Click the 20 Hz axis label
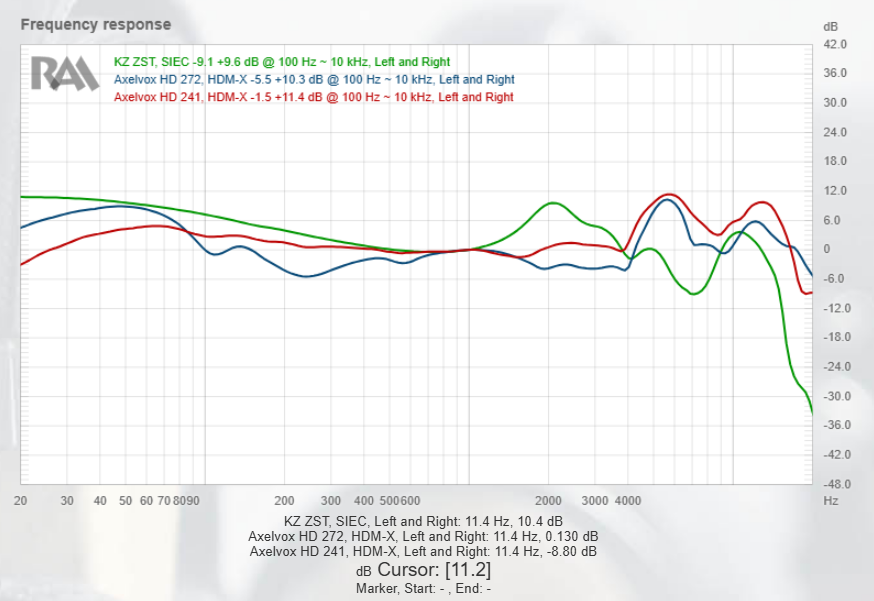This screenshot has height=601, width=874. [x=21, y=501]
